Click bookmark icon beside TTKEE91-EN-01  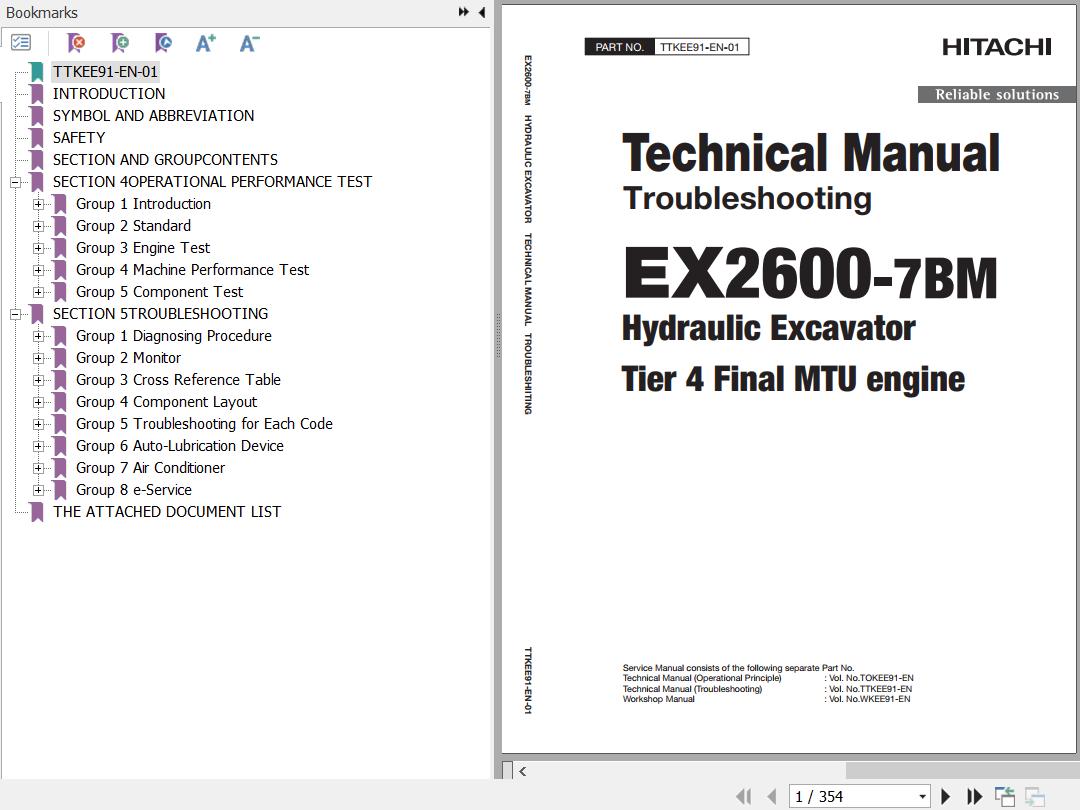pos(37,72)
